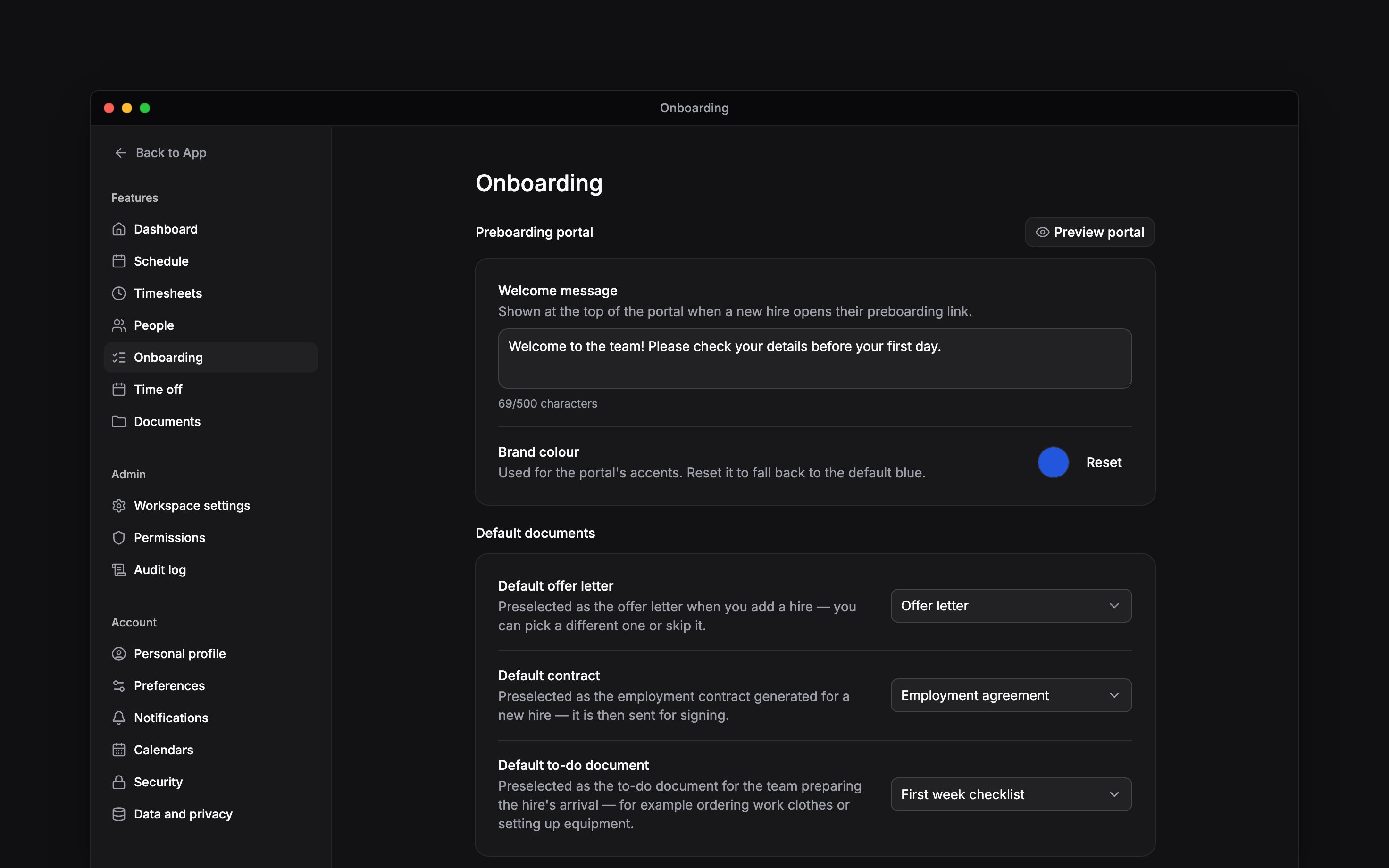
Task: Go to Time off
Action: (210, 390)
